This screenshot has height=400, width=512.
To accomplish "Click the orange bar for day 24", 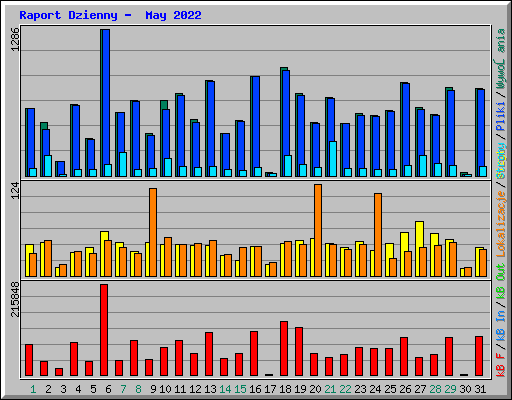I will point(378,235).
